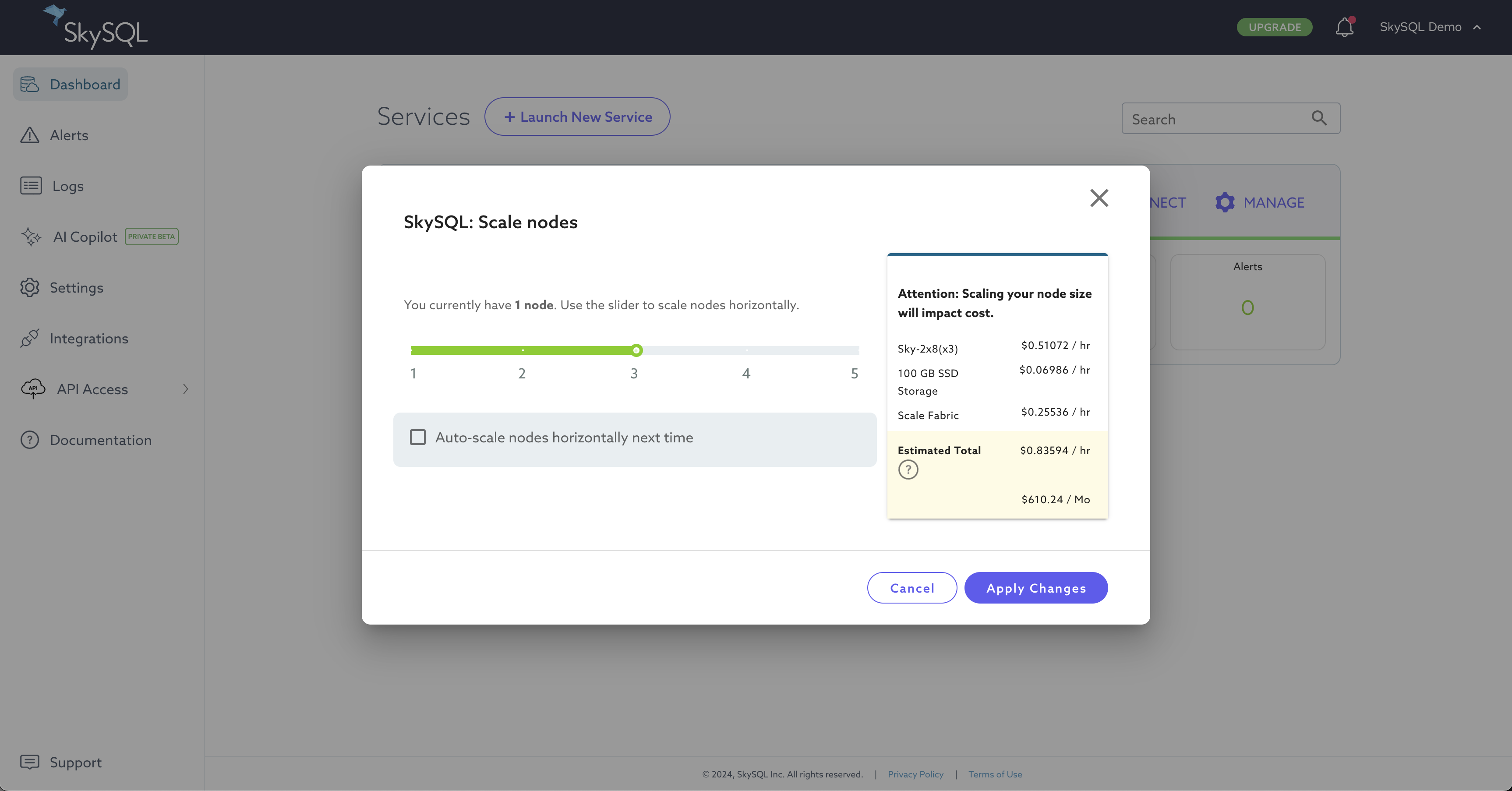Click the AI Copilot sparkle icon
The height and width of the screenshot is (791, 1512).
[x=31, y=237]
